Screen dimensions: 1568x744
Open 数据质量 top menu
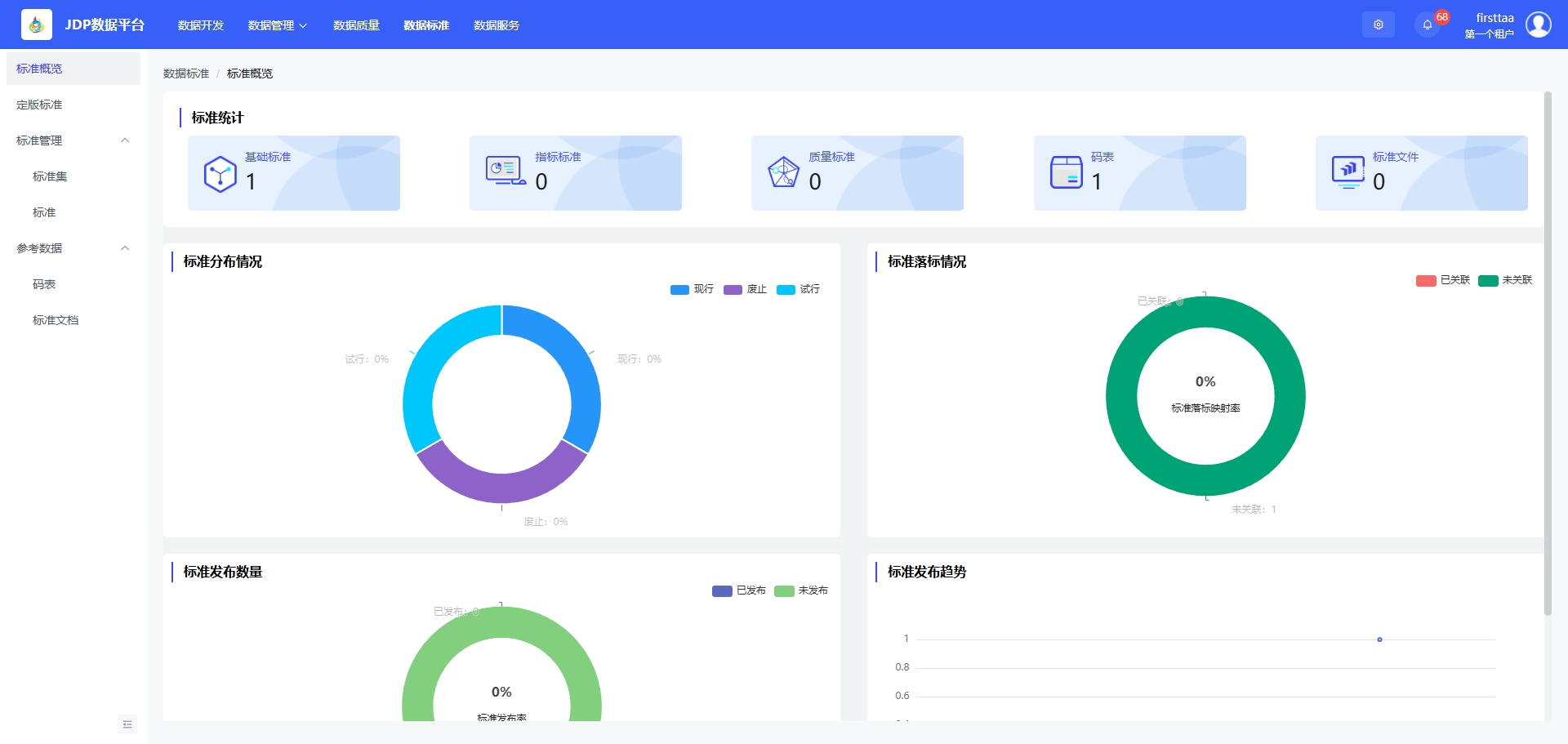356,25
